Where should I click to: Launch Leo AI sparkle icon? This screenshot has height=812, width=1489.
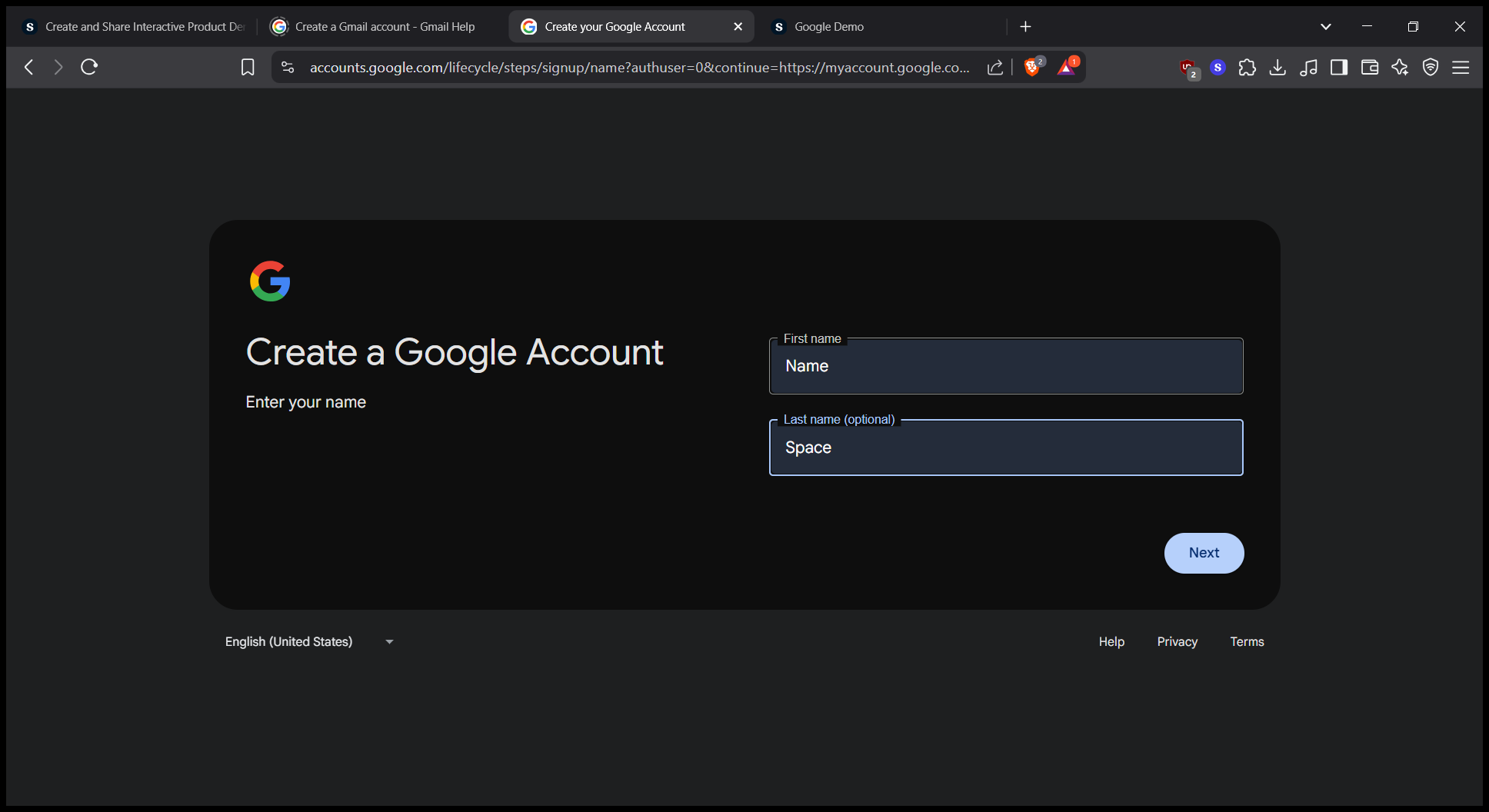[x=1400, y=68]
